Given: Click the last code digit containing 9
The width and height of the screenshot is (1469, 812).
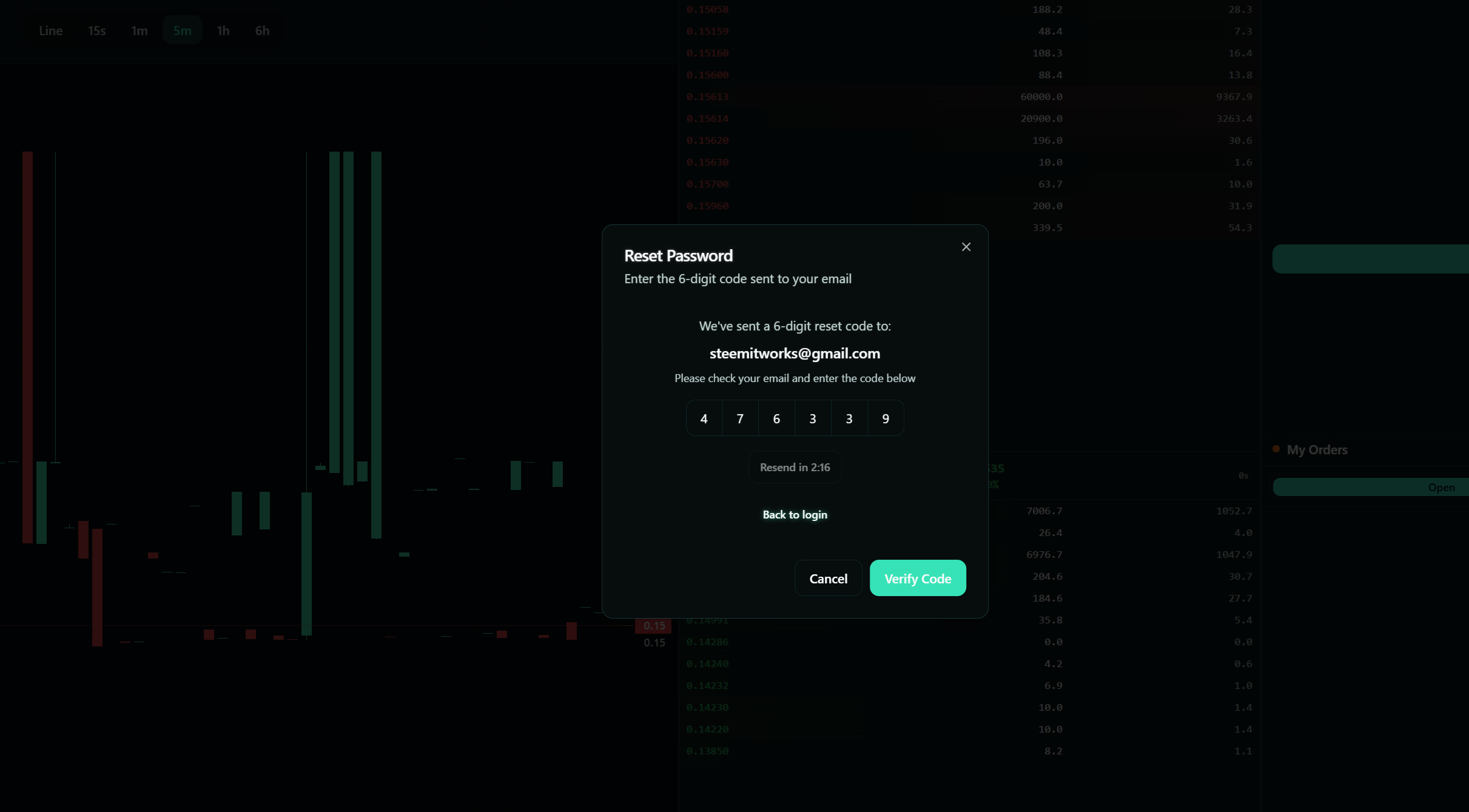Looking at the screenshot, I should (x=886, y=418).
